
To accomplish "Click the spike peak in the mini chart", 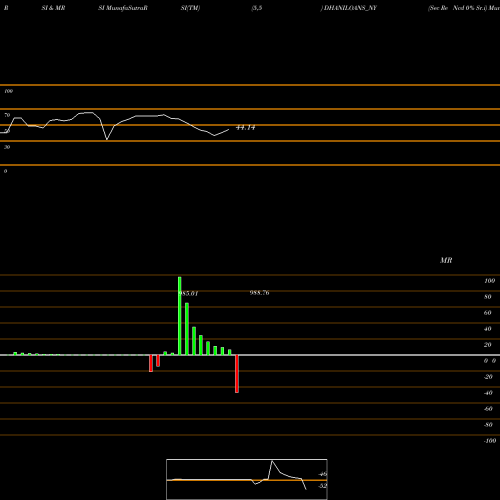I will [272, 461].
